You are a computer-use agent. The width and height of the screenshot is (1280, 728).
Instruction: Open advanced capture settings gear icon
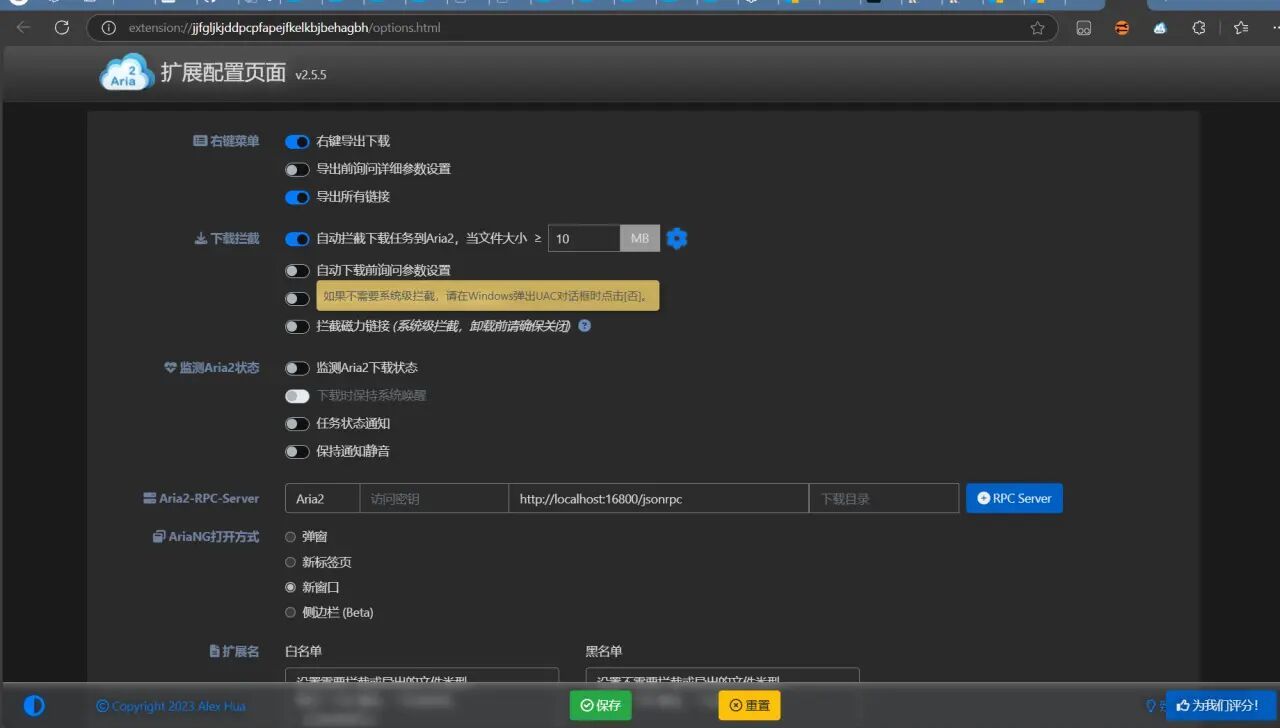click(x=677, y=238)
